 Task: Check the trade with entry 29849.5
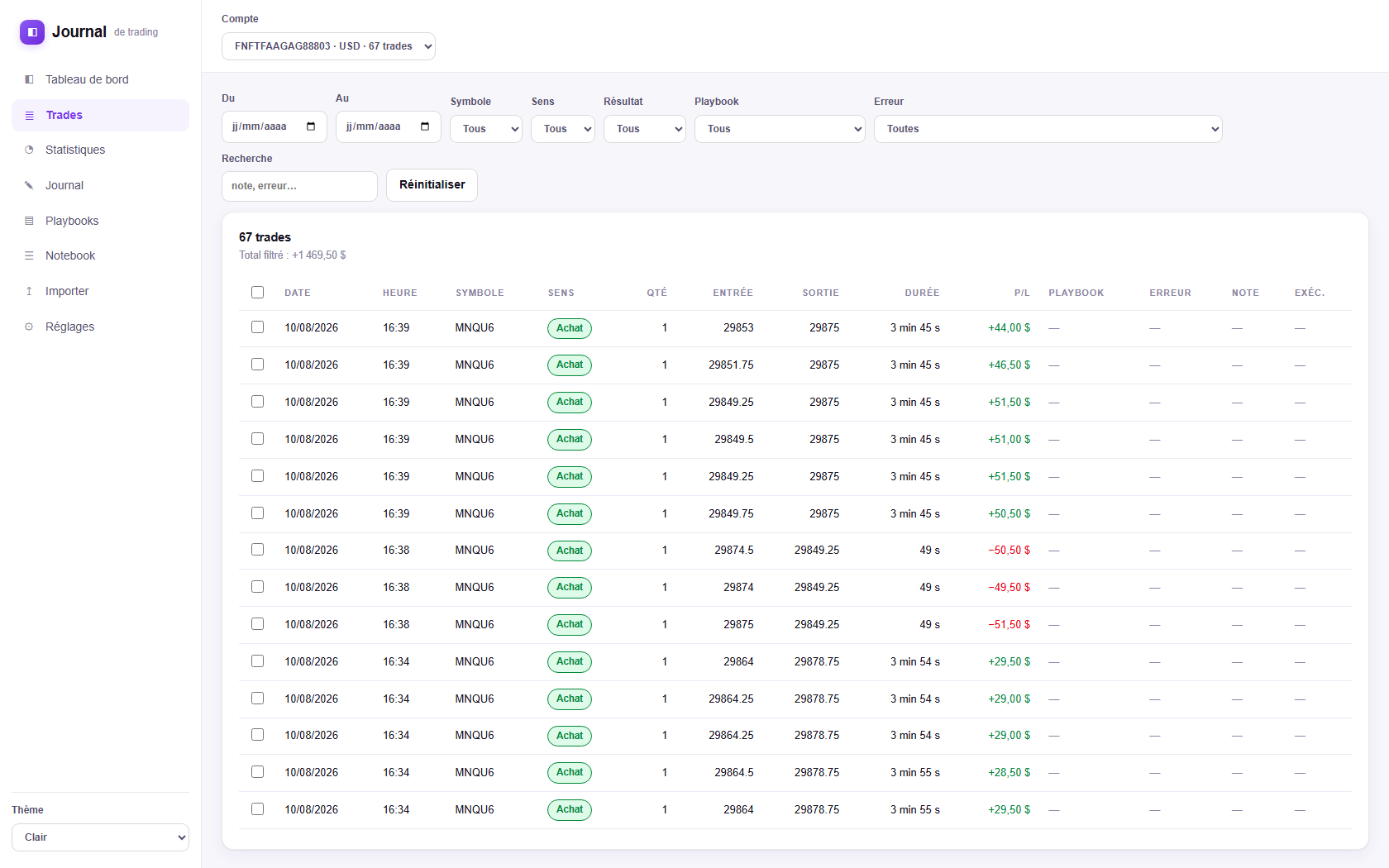[257, 439]
